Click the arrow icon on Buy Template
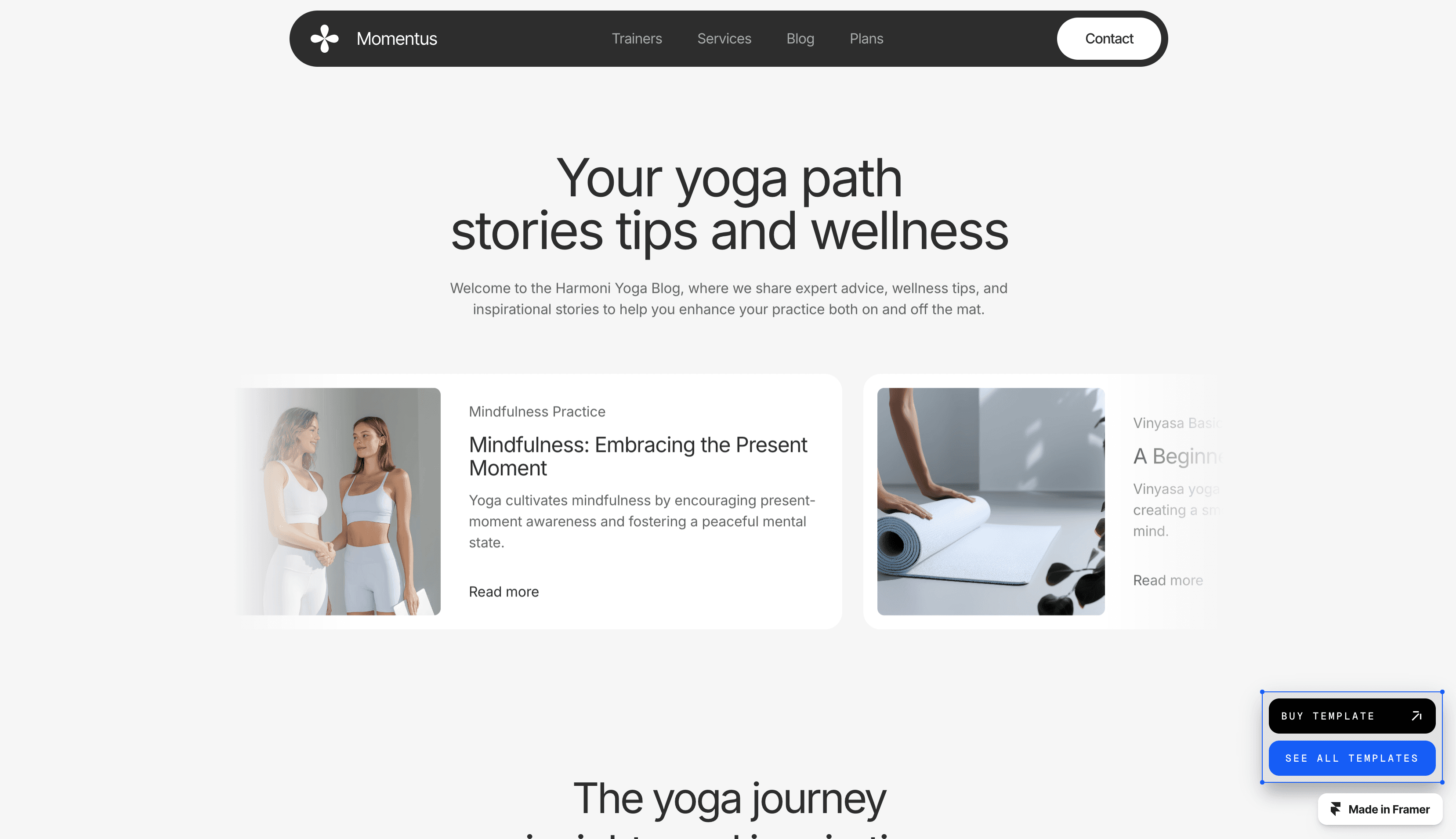The width and height of the screenshot is (1456, 839). [1416, 716]
